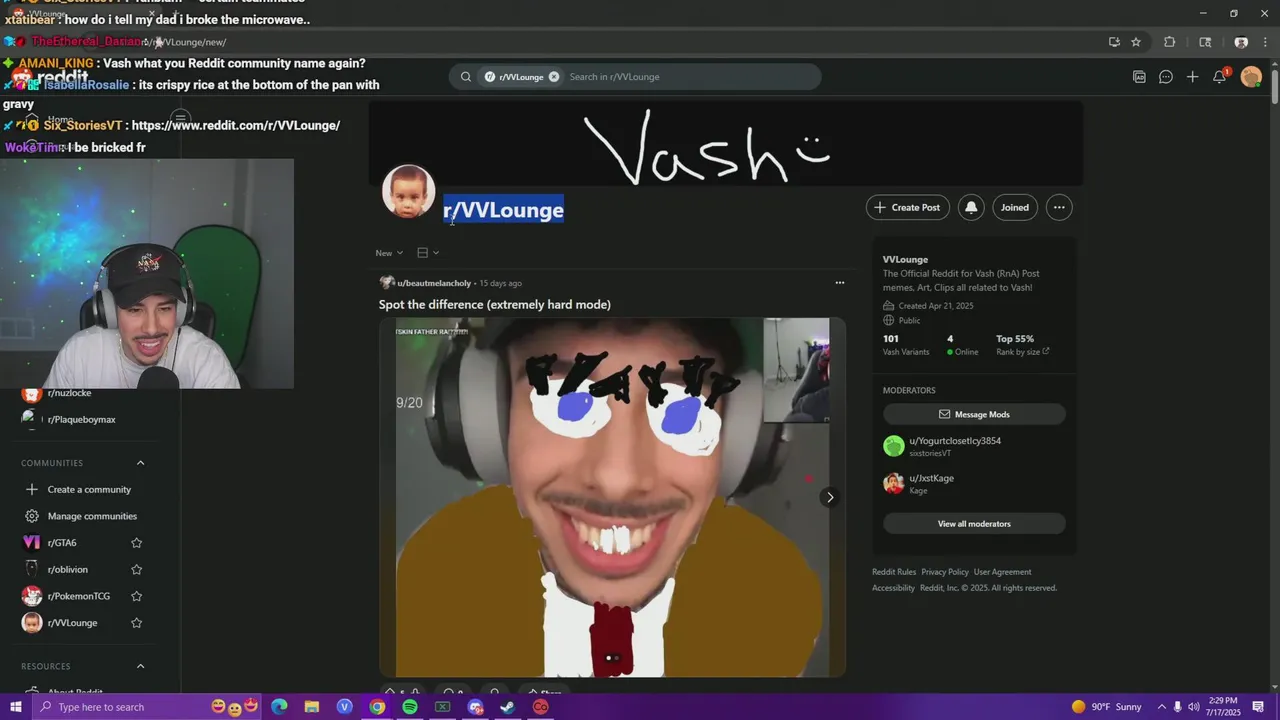Click highlighted r/VVLounge community heading
The image size is (1280, 720).
pos(503,209)
